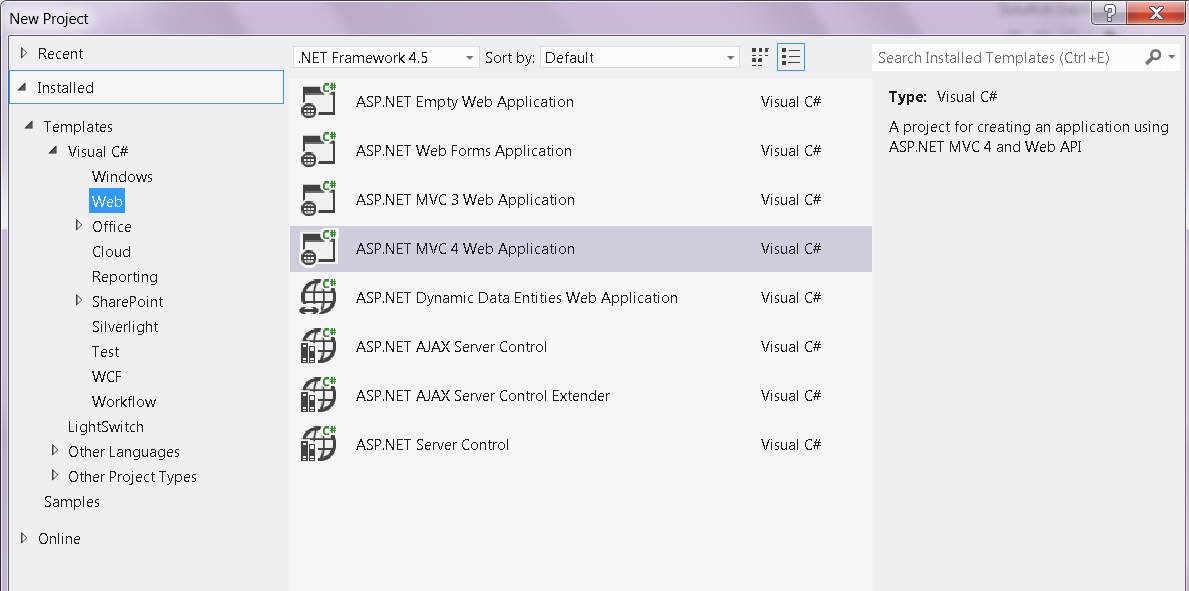Image resolution: width=1189 pixels, height=591 pixels.
Task: Click Visual C# label in Server Control row
Action: tap(791, 445)
